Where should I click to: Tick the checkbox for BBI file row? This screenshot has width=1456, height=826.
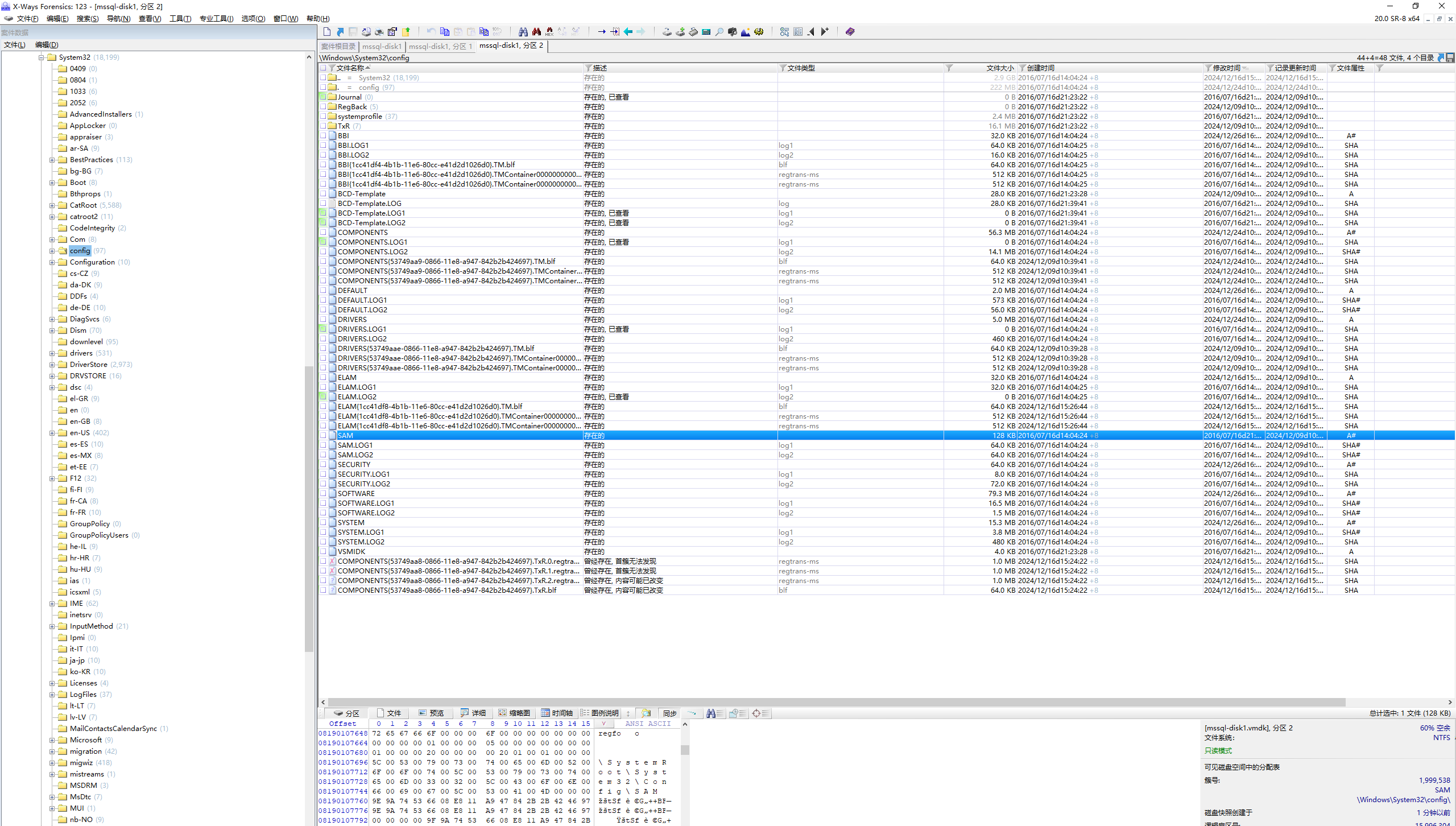pyautogui.click(x=323, y=136)
